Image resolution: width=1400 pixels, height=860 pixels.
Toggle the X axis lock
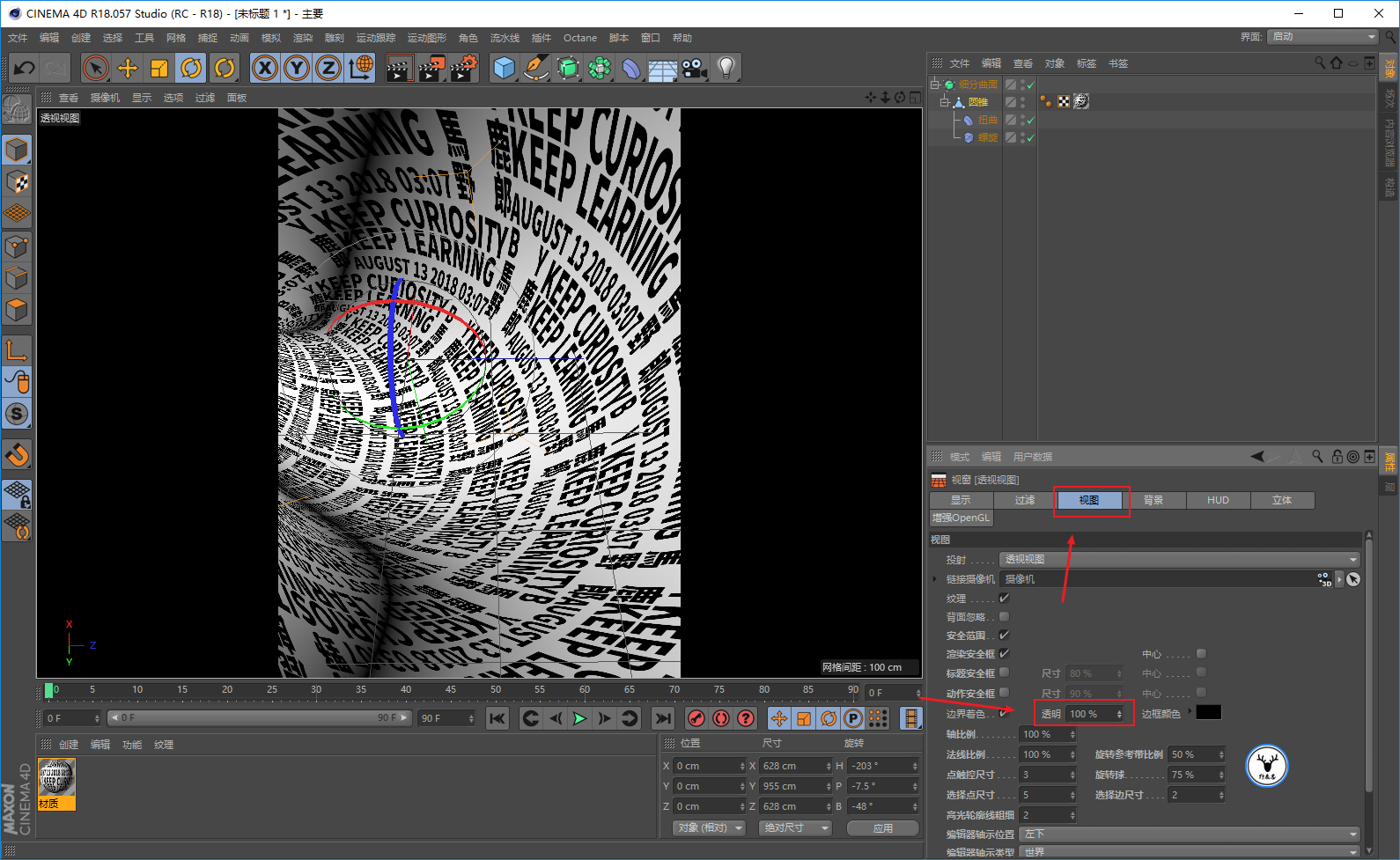pyautogui.click(x=265, y=68)
